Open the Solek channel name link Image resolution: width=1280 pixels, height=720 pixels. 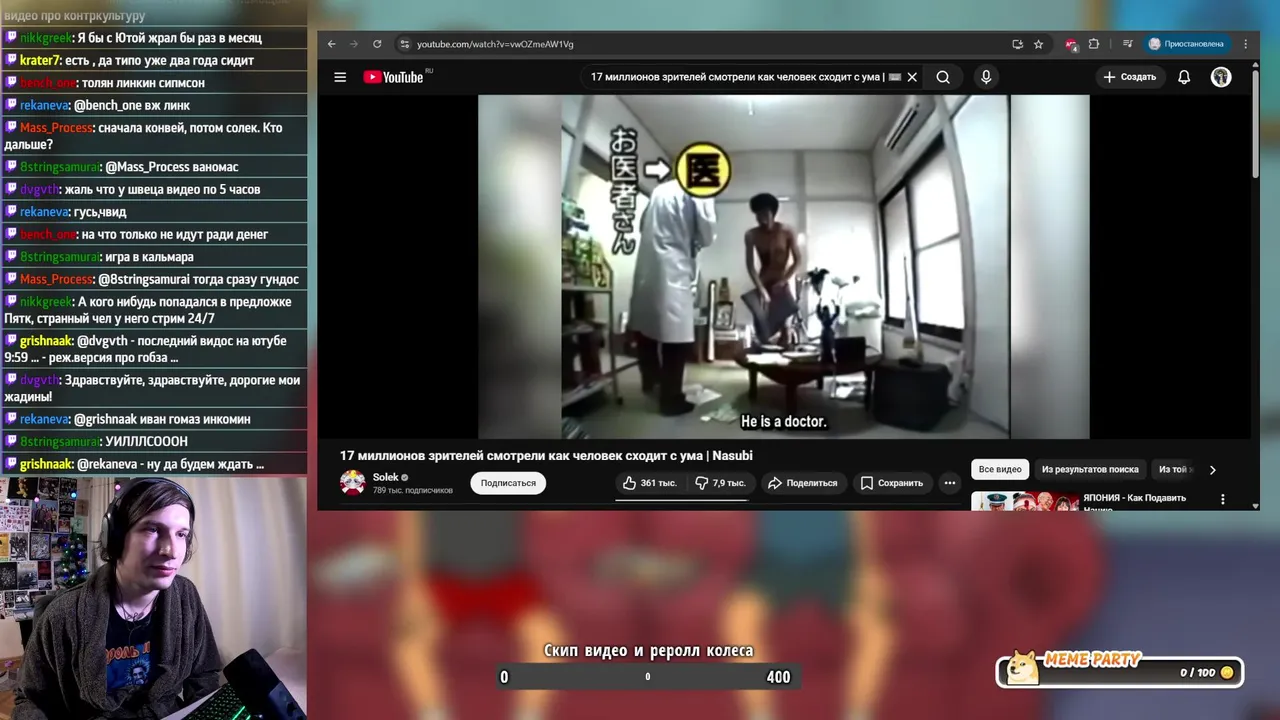[x=386, y=477]
